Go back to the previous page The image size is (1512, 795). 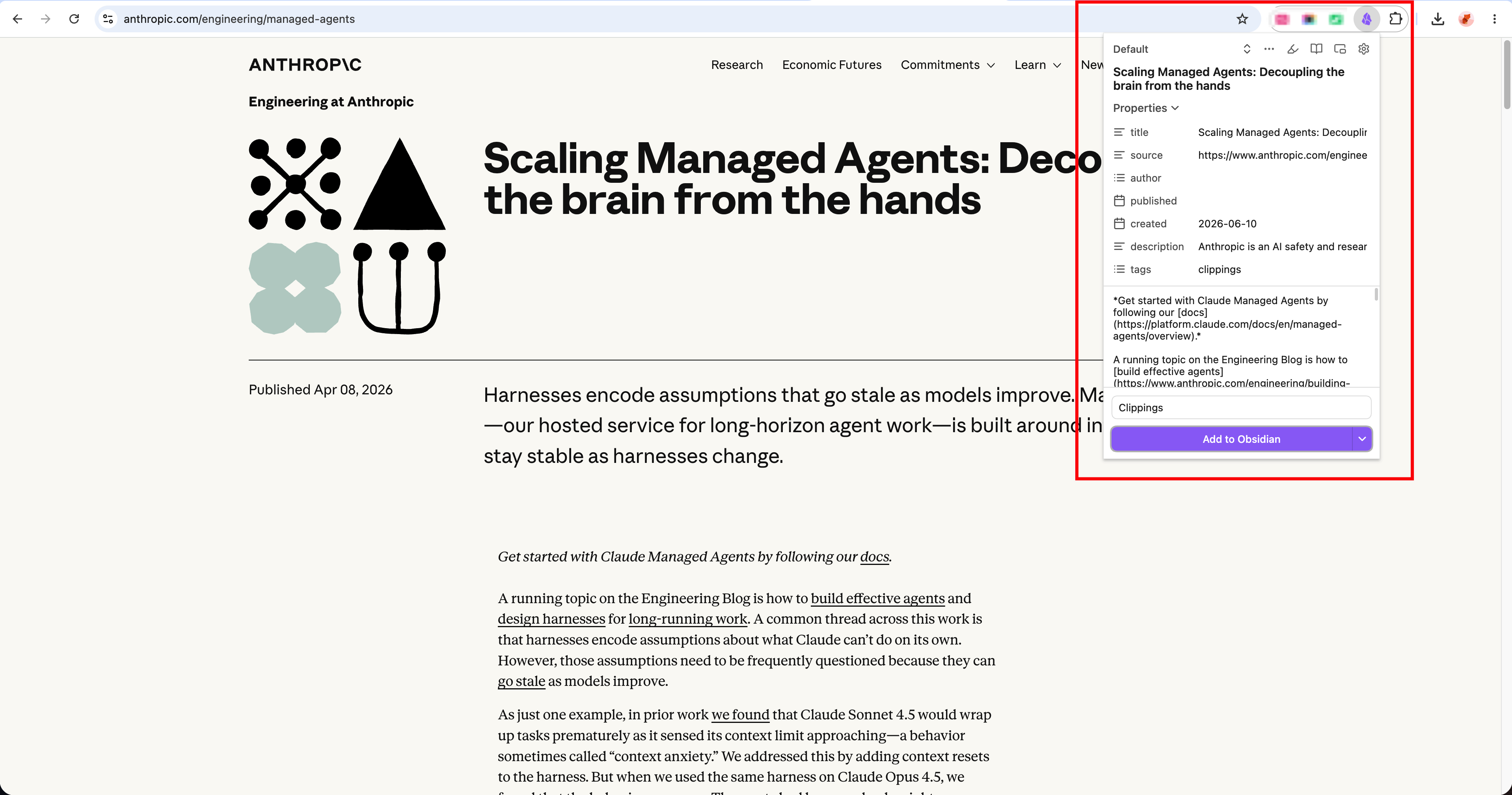click(x=18, y=19)
